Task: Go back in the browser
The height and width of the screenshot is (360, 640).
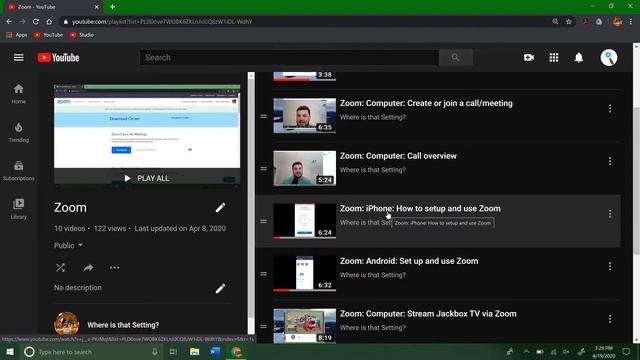Action: pyautogui.click(x=9, y=22)
